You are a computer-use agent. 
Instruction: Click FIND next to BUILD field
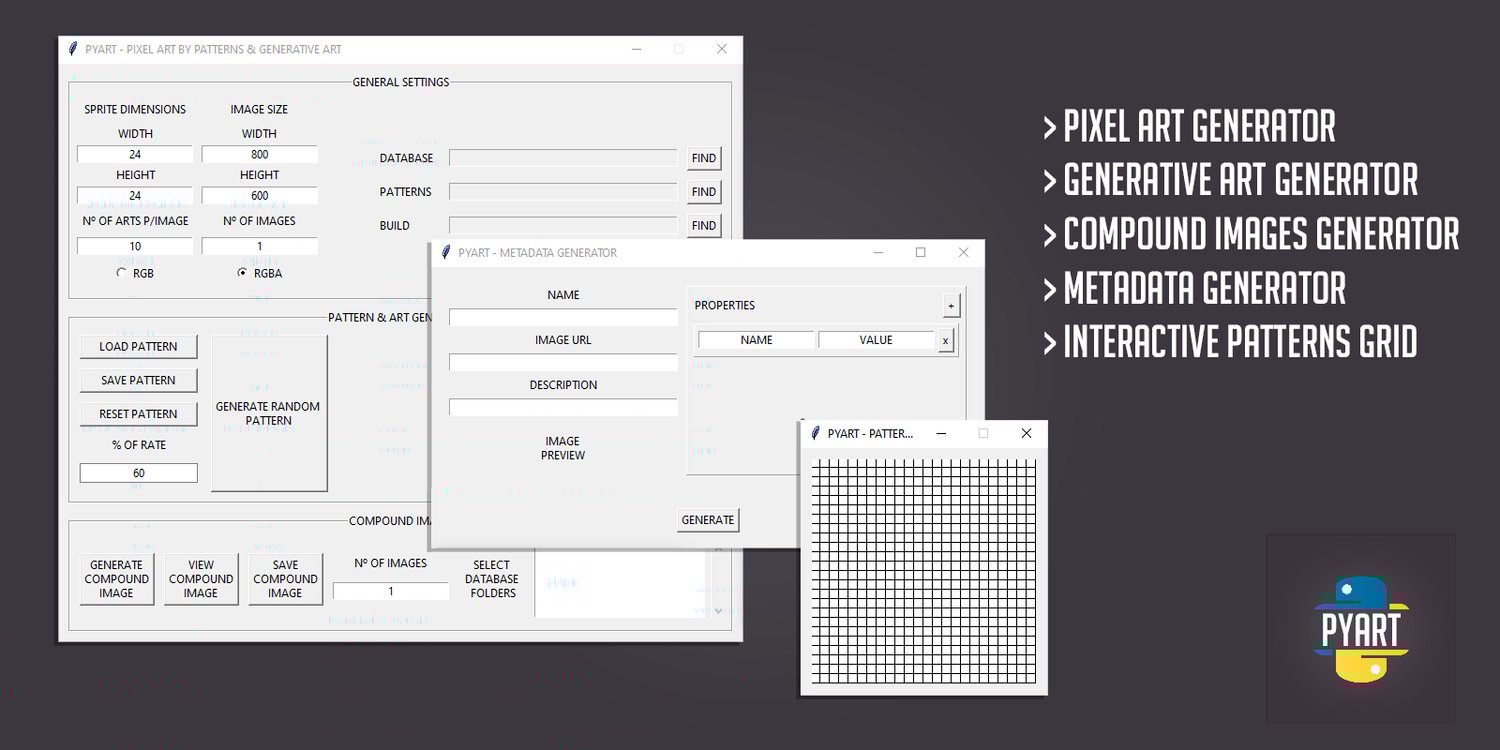click(704, 226)
